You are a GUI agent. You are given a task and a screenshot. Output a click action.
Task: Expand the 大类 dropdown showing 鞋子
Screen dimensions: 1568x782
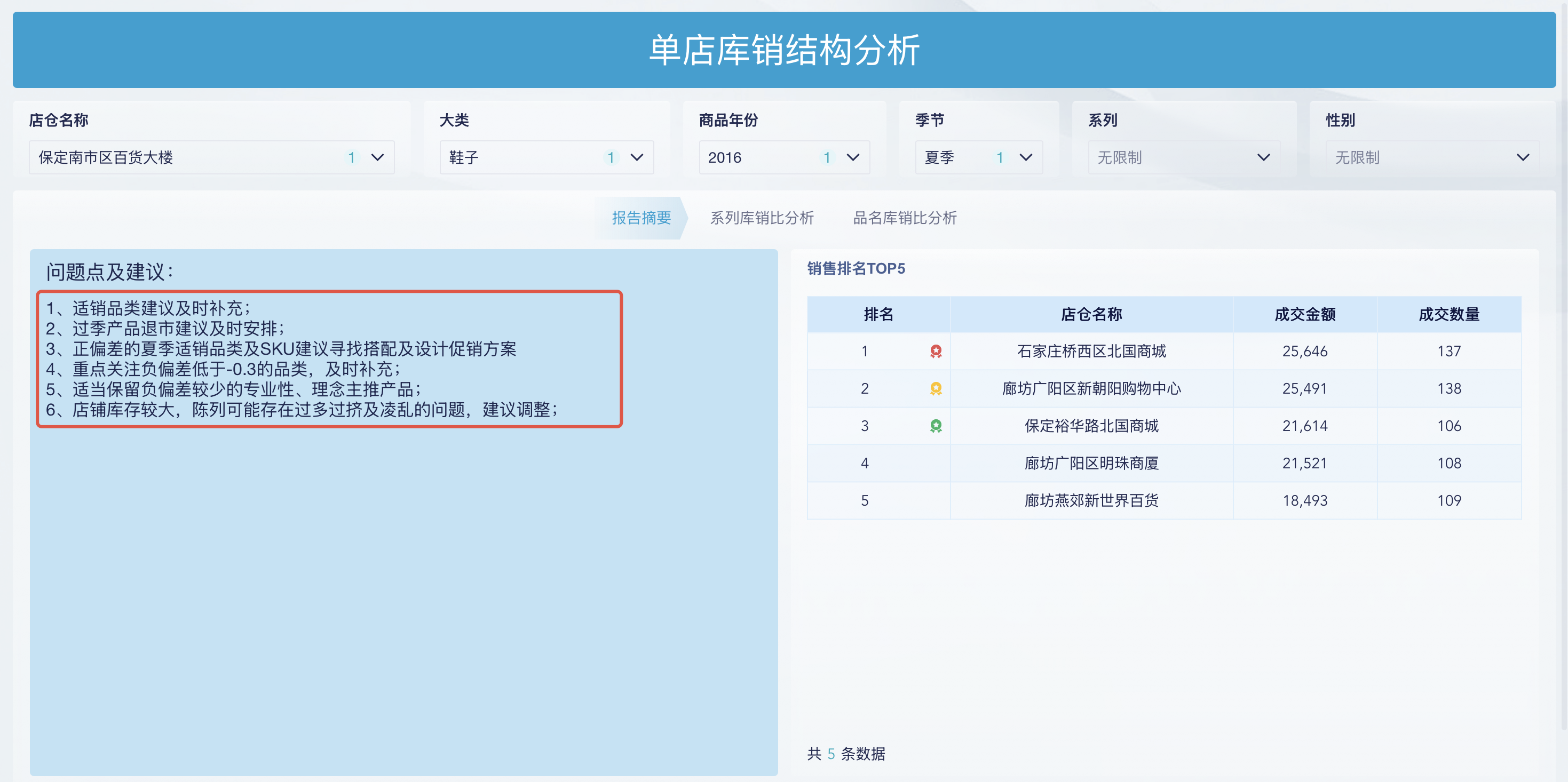pos(637,157)
